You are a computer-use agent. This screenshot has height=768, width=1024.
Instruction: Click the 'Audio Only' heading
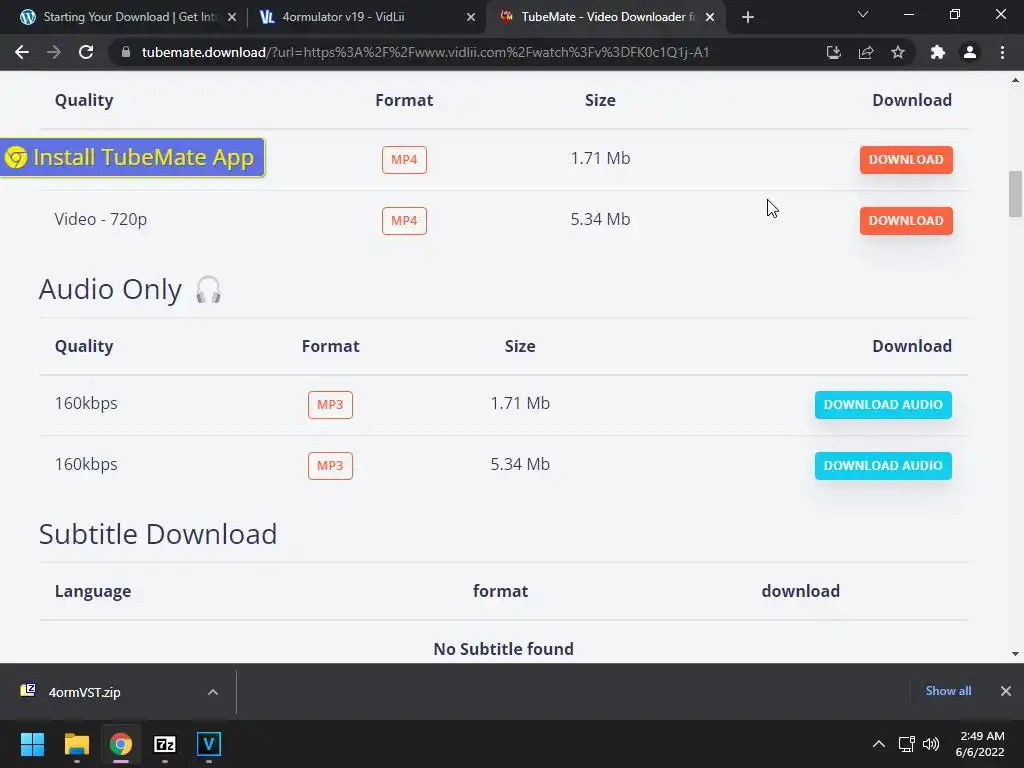click(110, 289)
